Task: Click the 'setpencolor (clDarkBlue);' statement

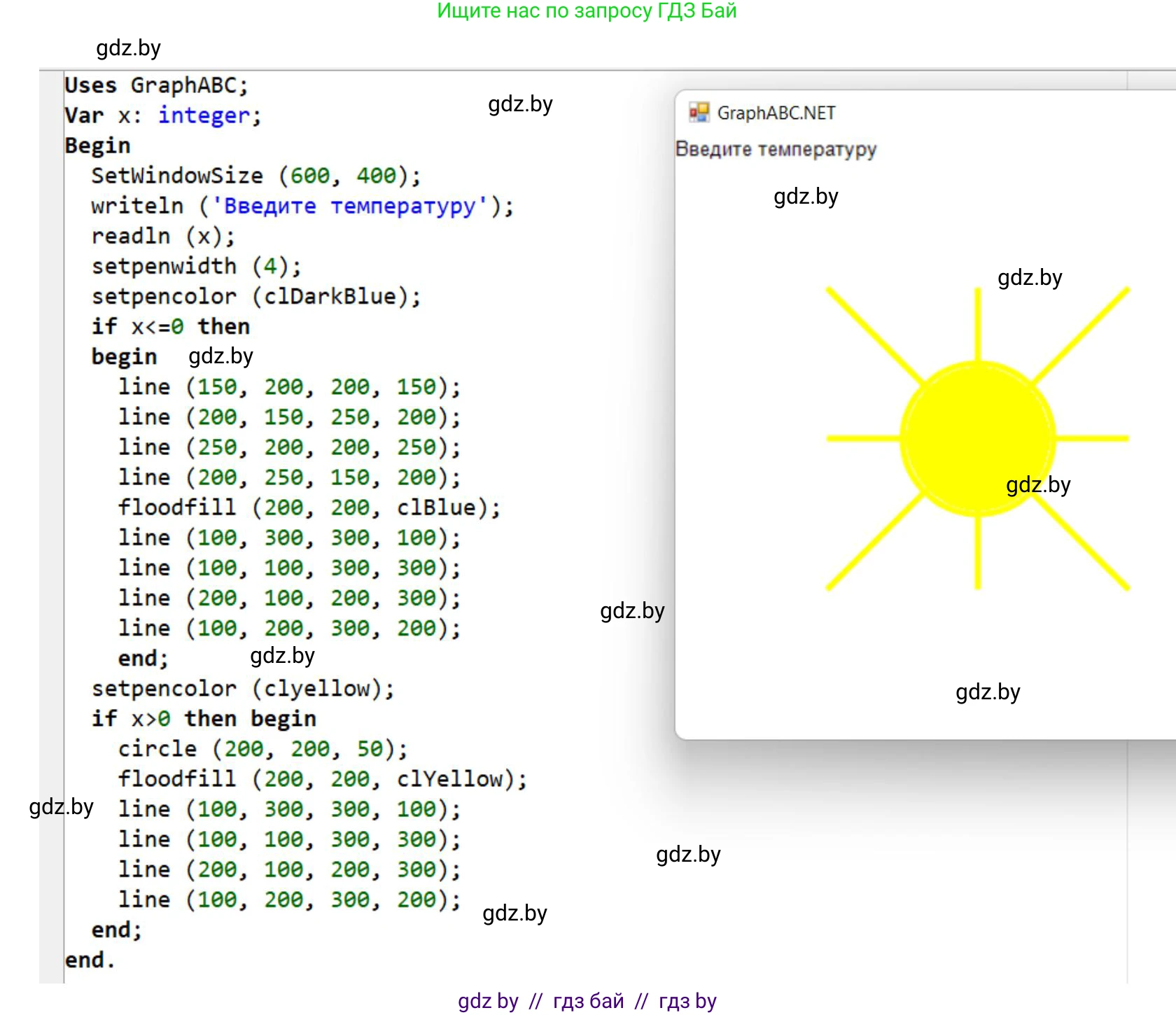Action: pyautogui.click(x=256, y=296)
